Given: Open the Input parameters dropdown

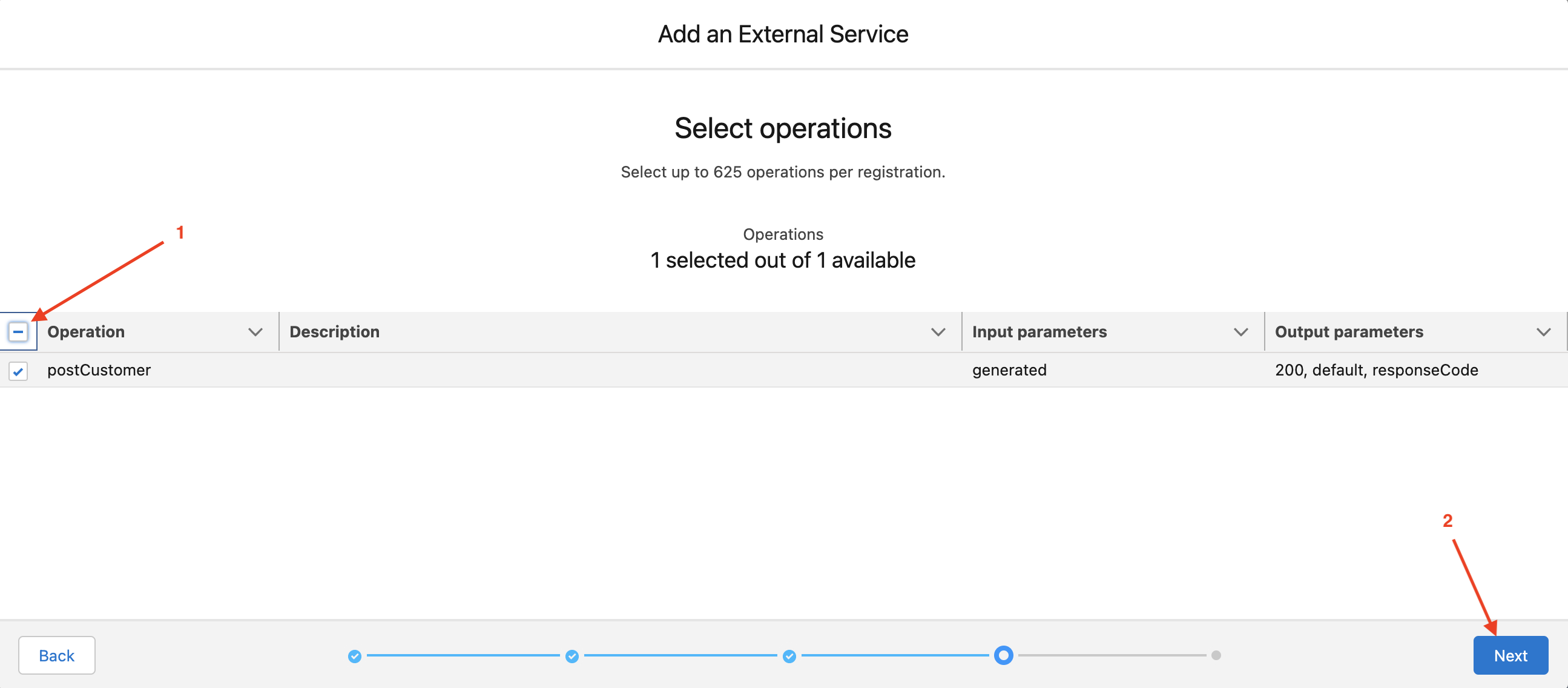Looking at the screenshot, I should (1240, 332).
